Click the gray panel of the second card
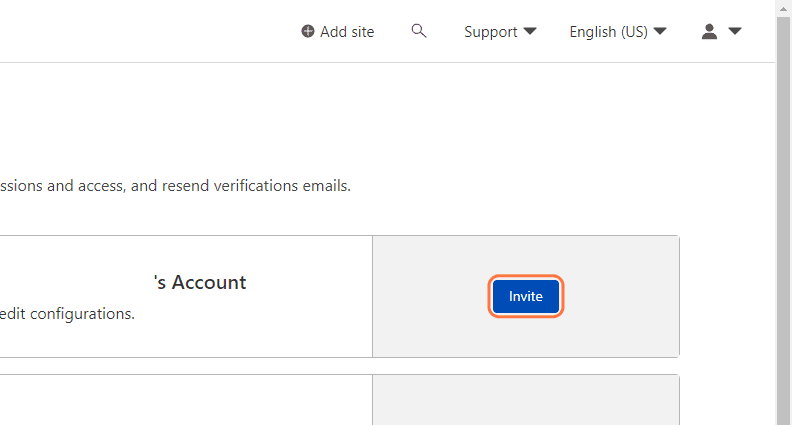This screenshot has height=425, width=792. (525, 400)
